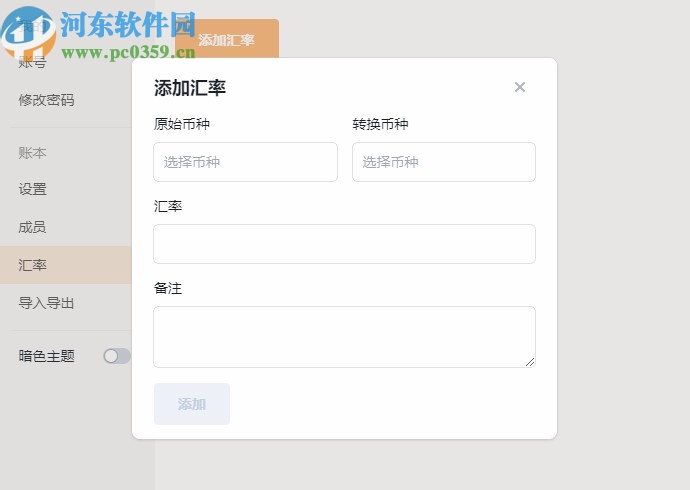Open 成员 in the sidebar
690x490 pixels.
click(32, 227)
